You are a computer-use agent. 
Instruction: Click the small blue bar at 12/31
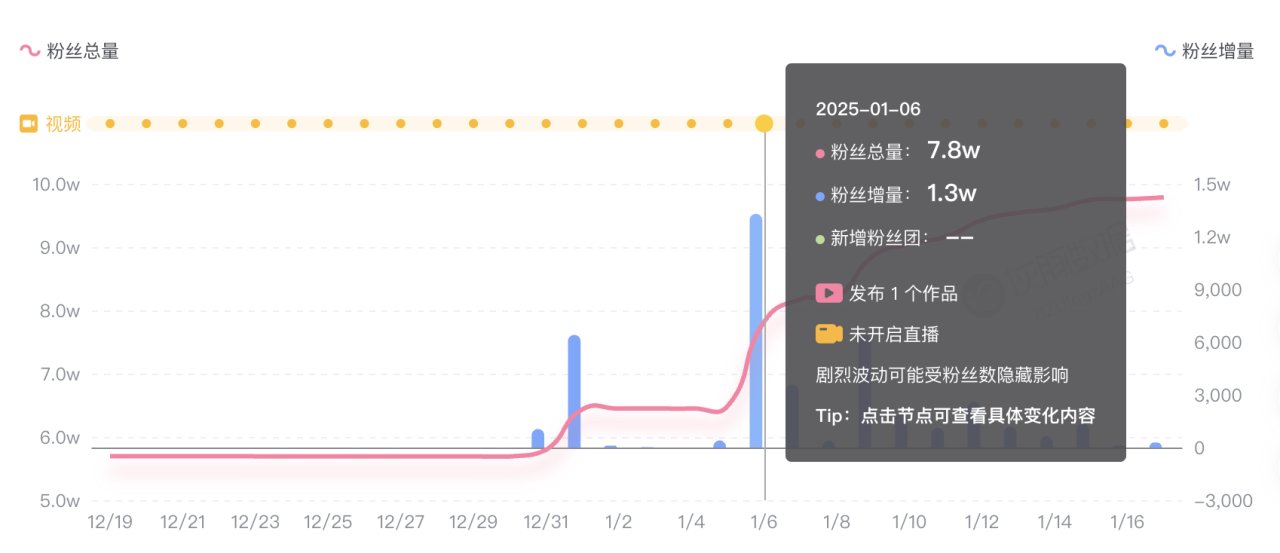pos(538,439)
